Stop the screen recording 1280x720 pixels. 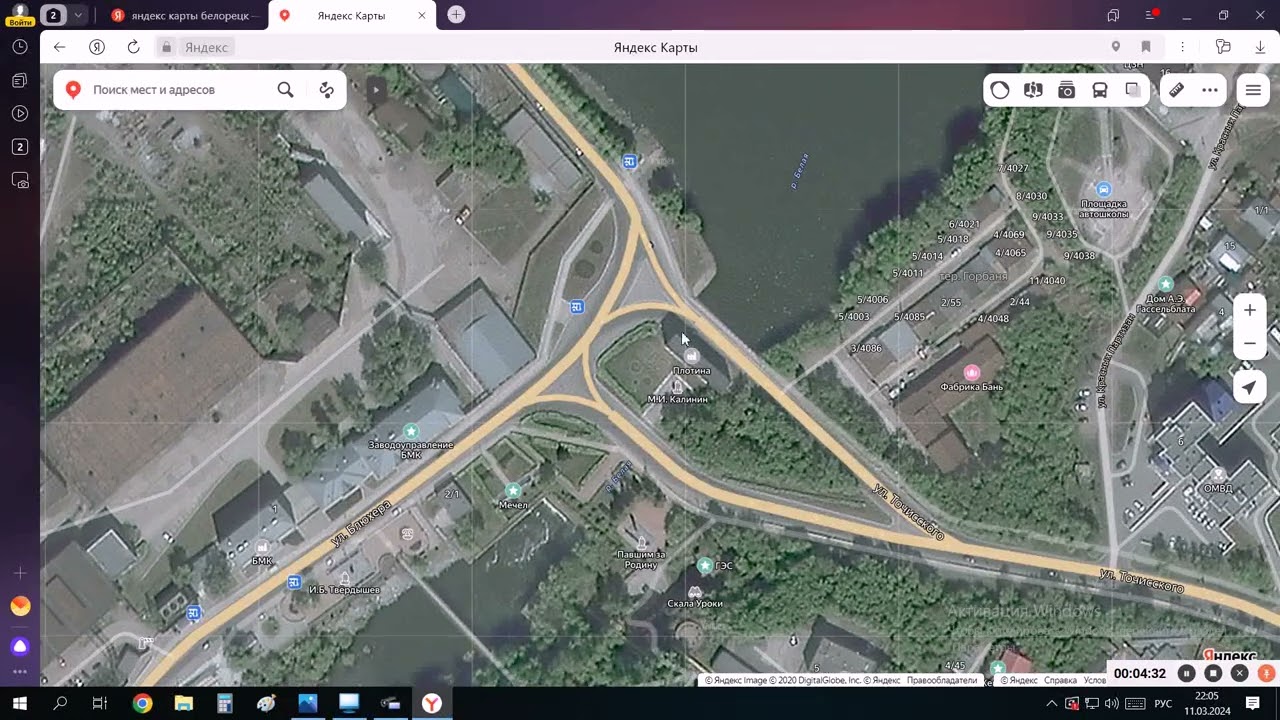1213,673
